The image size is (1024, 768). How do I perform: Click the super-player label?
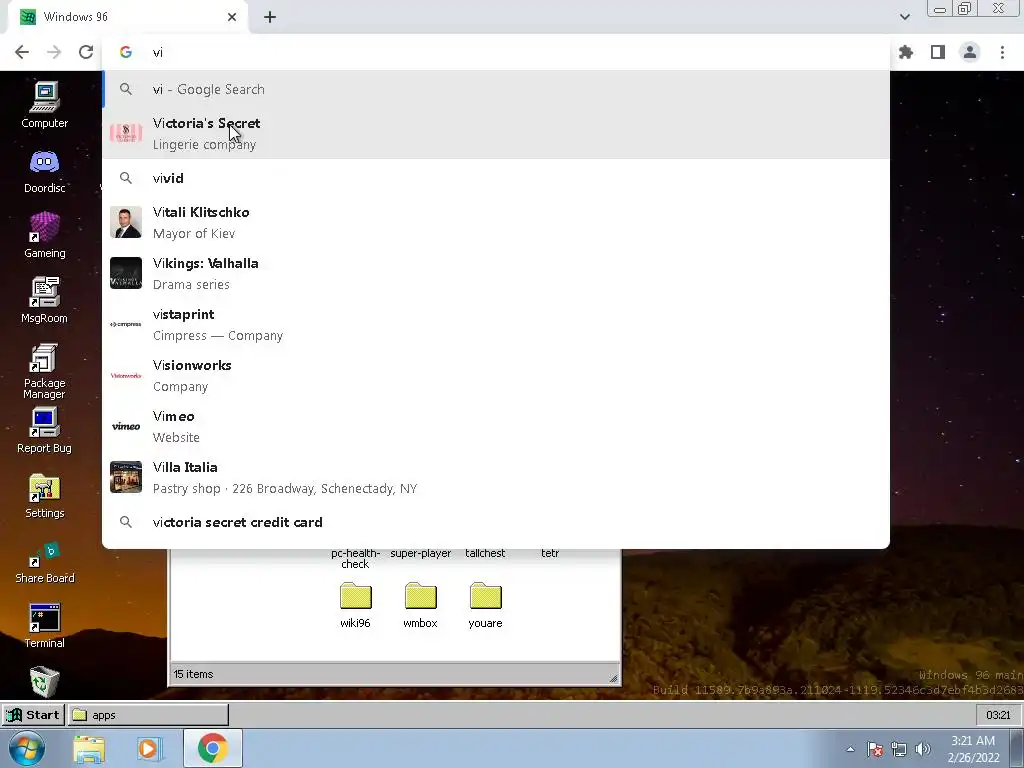(421, 553)
